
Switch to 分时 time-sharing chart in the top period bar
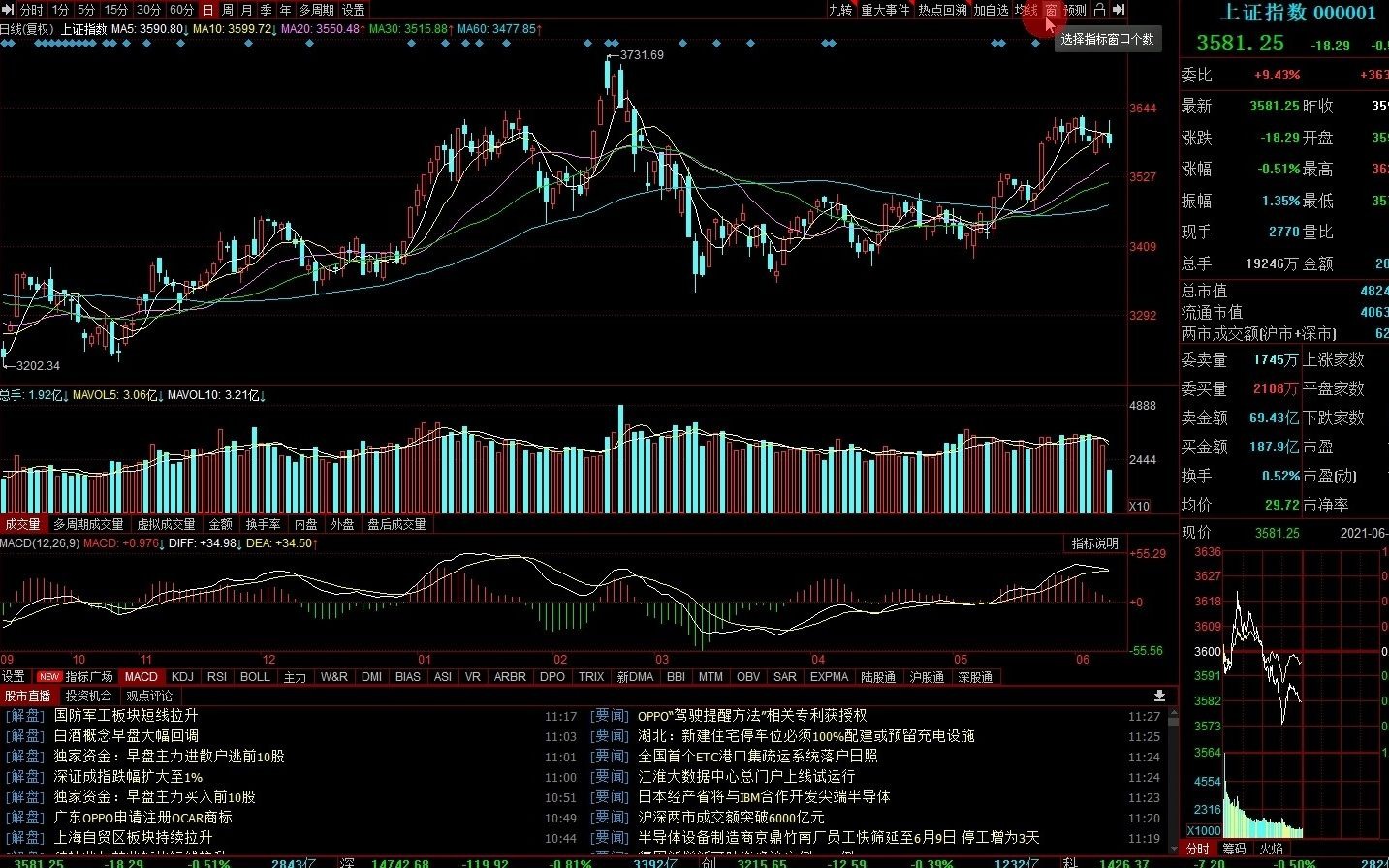click(31, 10)
